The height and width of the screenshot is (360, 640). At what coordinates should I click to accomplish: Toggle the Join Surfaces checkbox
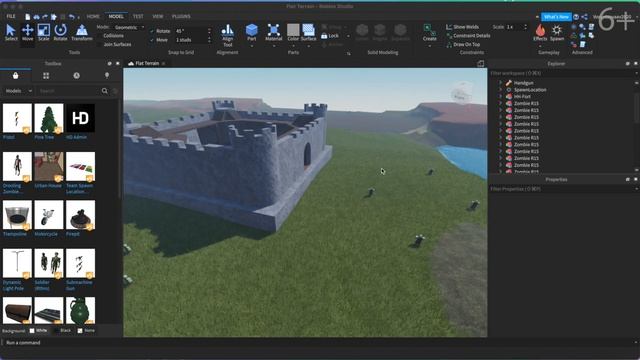tap(100, 44)
